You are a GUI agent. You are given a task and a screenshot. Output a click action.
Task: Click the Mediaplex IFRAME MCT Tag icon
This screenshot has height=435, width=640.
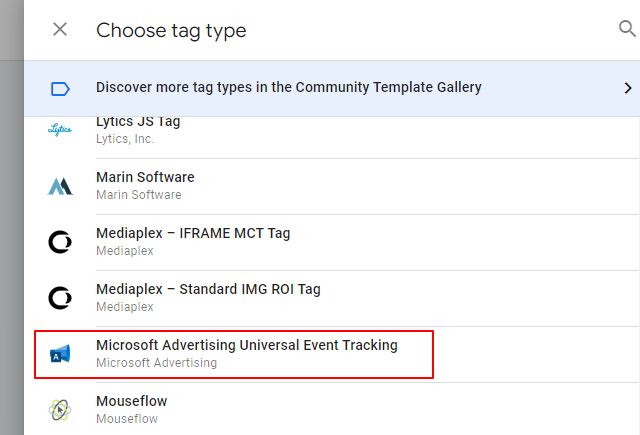60,242
